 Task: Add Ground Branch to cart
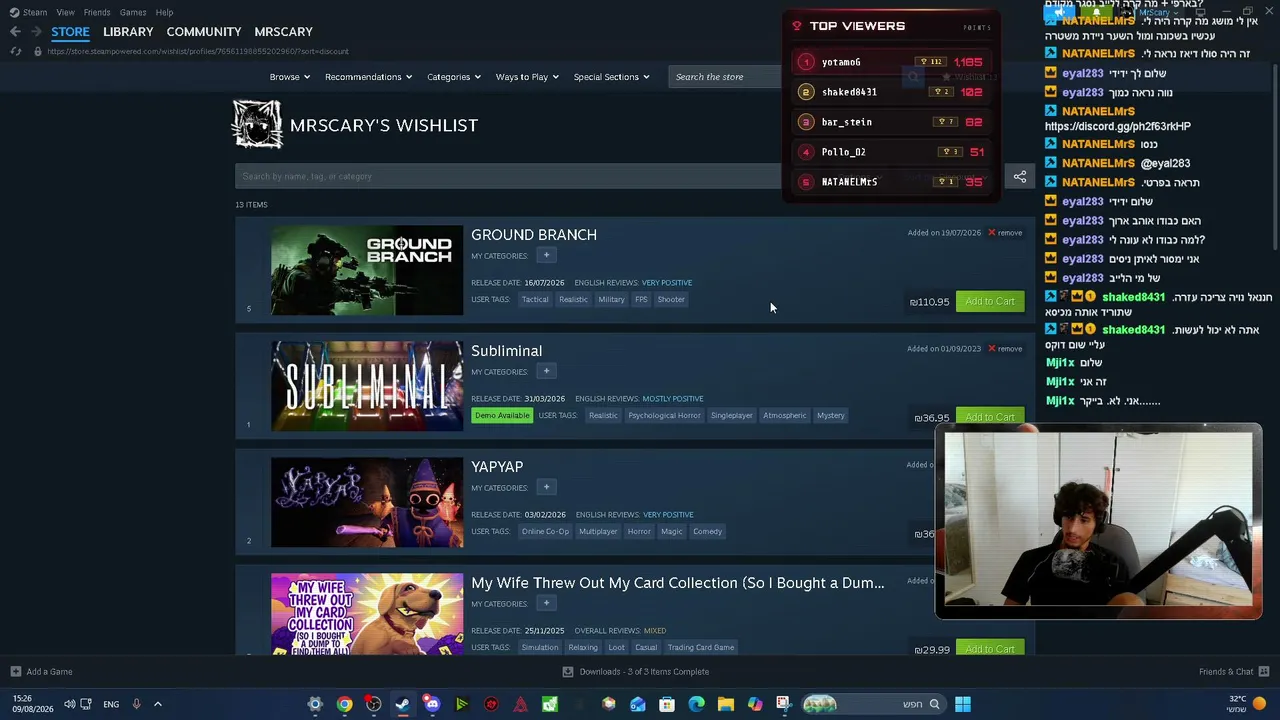click(990, 301)
